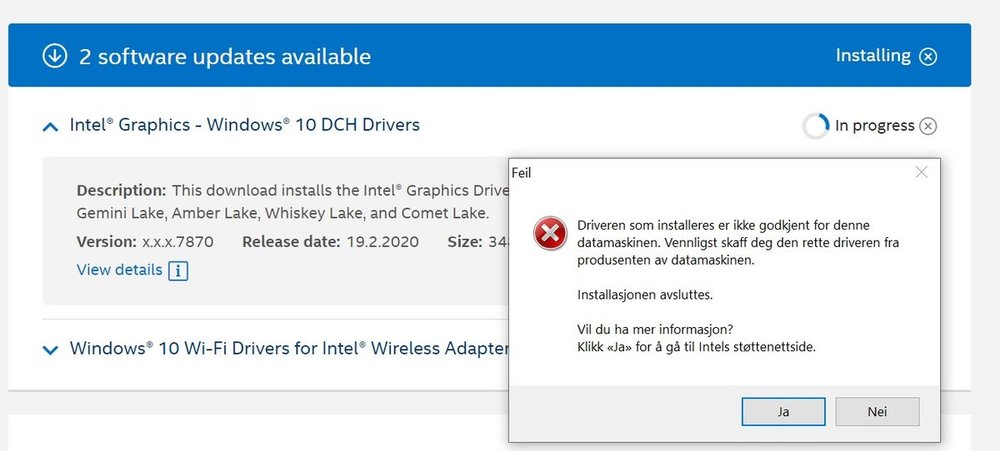The height and width of the screenshot is (451, 1000).
Task: Click 'Vil du ha mer informasjon?' text
Action: (655, 330)
